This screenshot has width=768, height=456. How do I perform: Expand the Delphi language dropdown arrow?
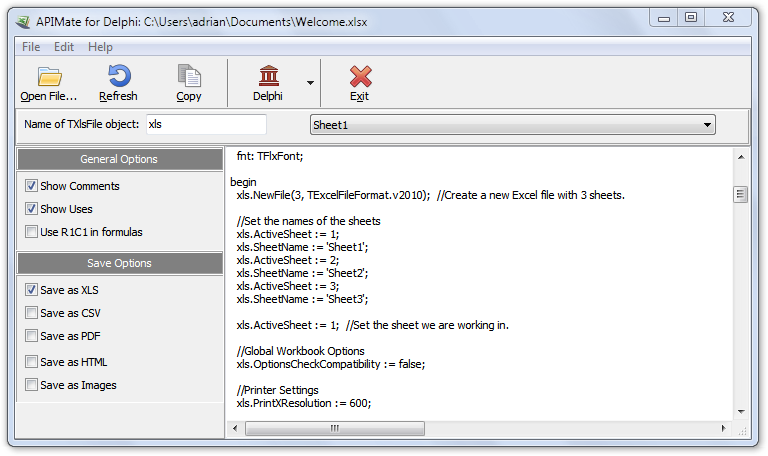tap(310, 84)
